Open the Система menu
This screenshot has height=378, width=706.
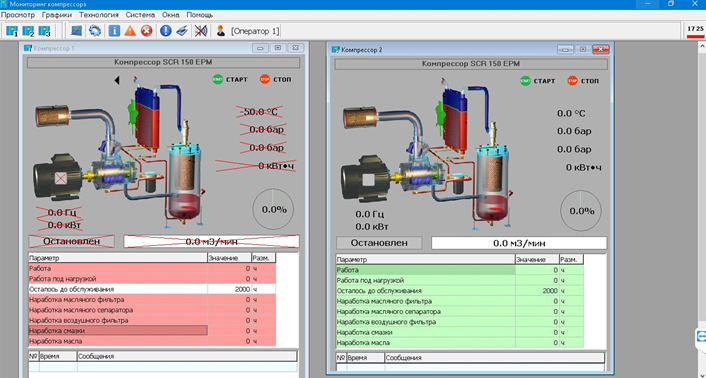(x=140, y=15)
